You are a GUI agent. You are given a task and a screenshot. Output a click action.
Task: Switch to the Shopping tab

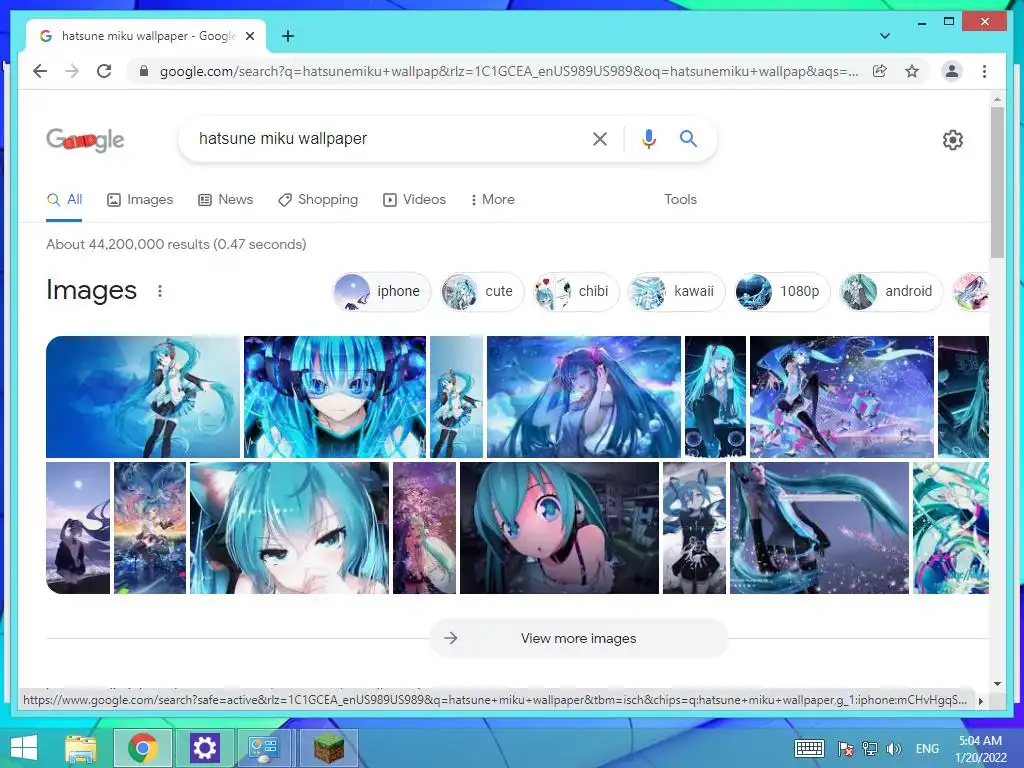(318, 199)
